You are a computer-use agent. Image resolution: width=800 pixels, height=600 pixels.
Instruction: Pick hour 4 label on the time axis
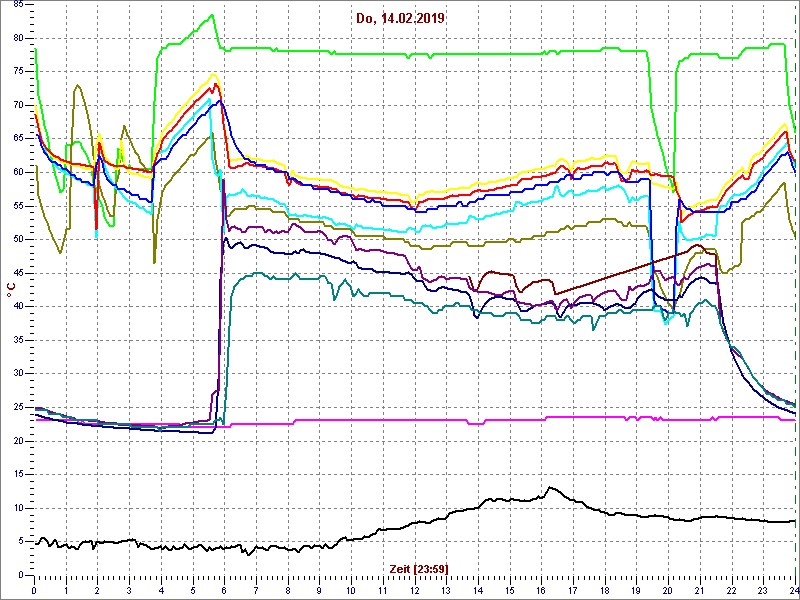tap(161, 589)
